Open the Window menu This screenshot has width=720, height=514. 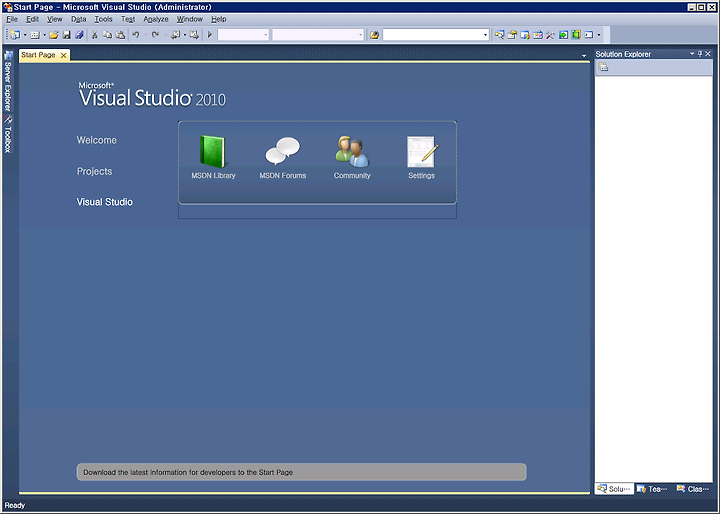click(190, 19)
